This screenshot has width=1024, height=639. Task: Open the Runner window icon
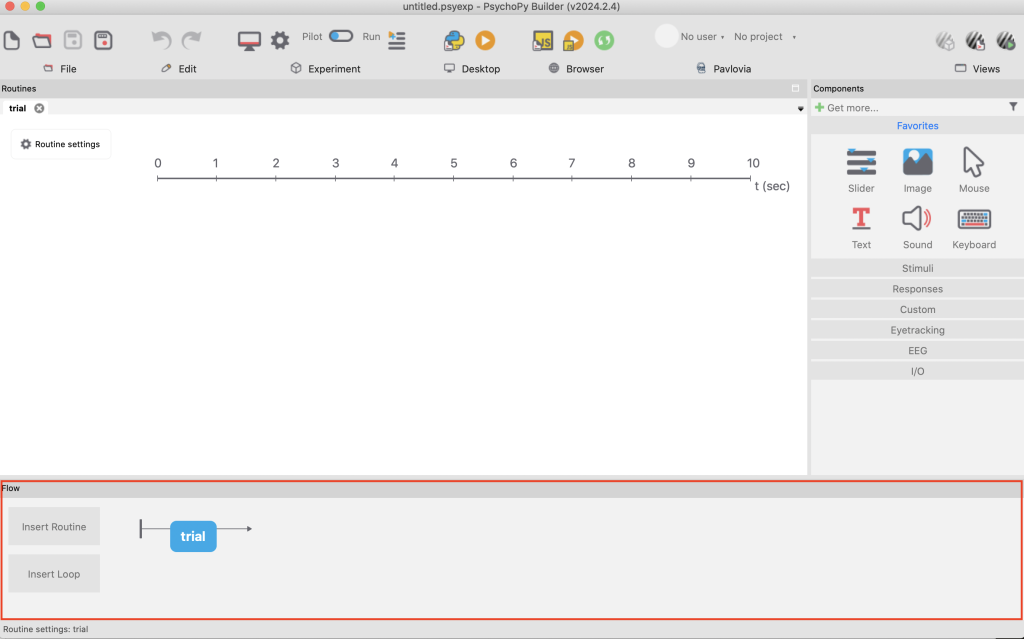click(397, 40)
